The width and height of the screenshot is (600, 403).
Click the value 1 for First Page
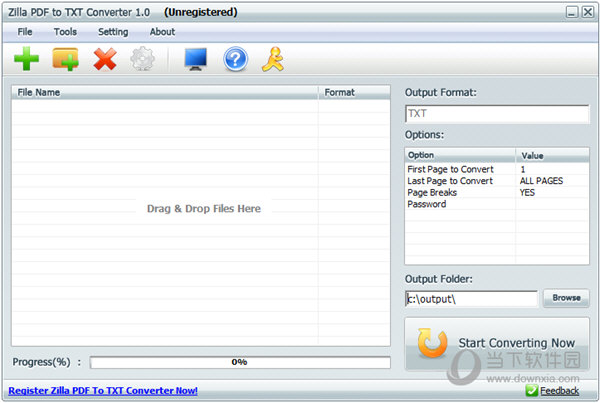[x=523, y=169]
